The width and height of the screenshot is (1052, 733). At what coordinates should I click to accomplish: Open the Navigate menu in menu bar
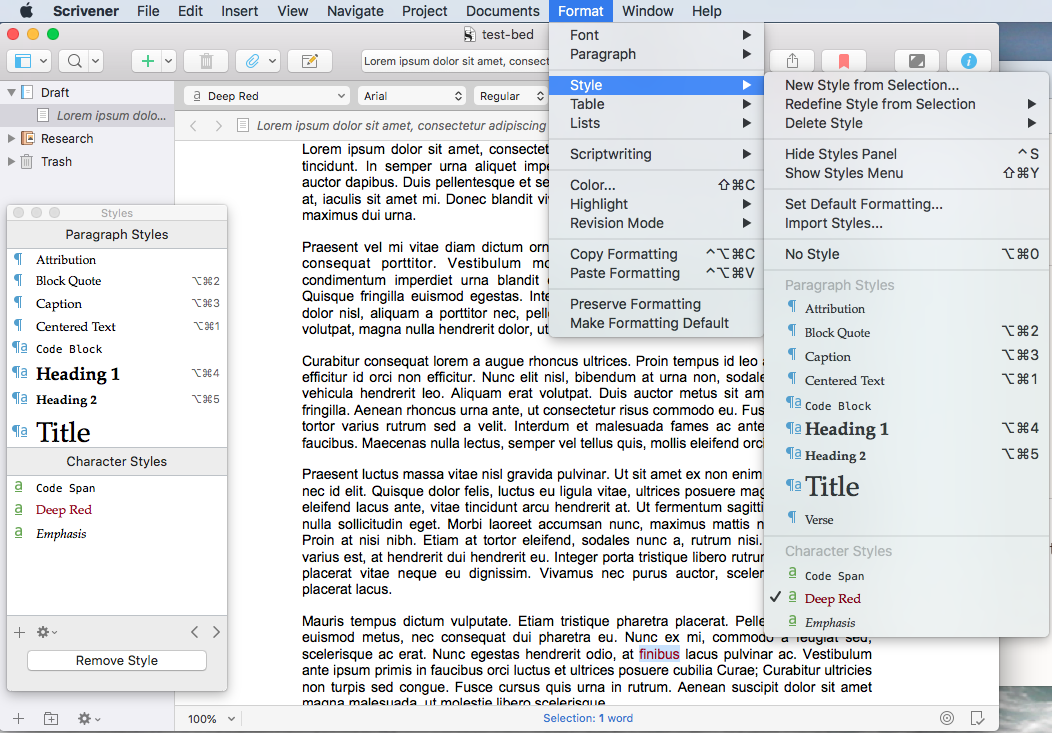[x=355, y=11]
